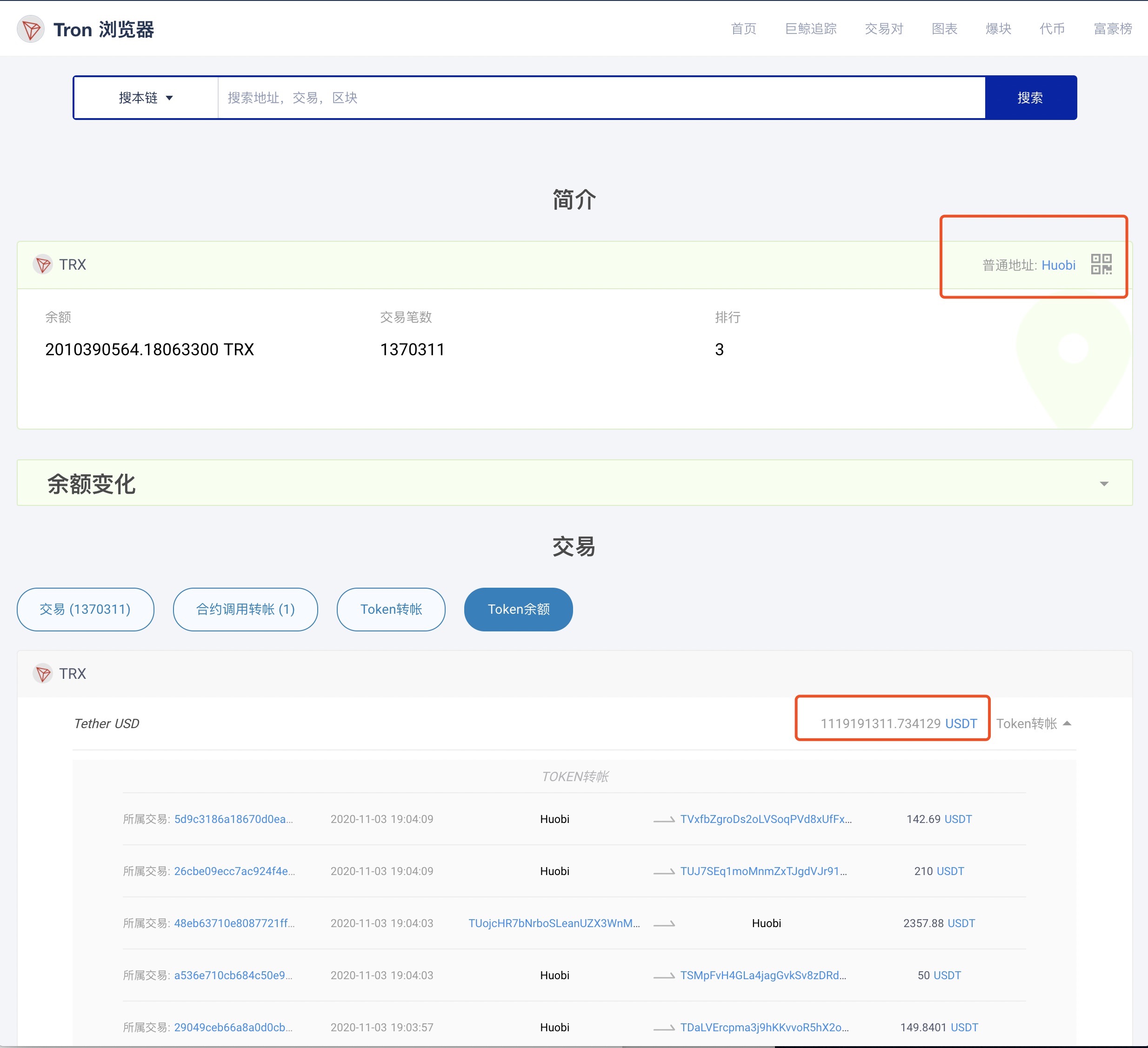The height and width of the screenshot is (1048, 1148).
Task: Open recipient address TUJ7SEq1moMnmZxTJgdVJr91...
Action: (764, 871)
